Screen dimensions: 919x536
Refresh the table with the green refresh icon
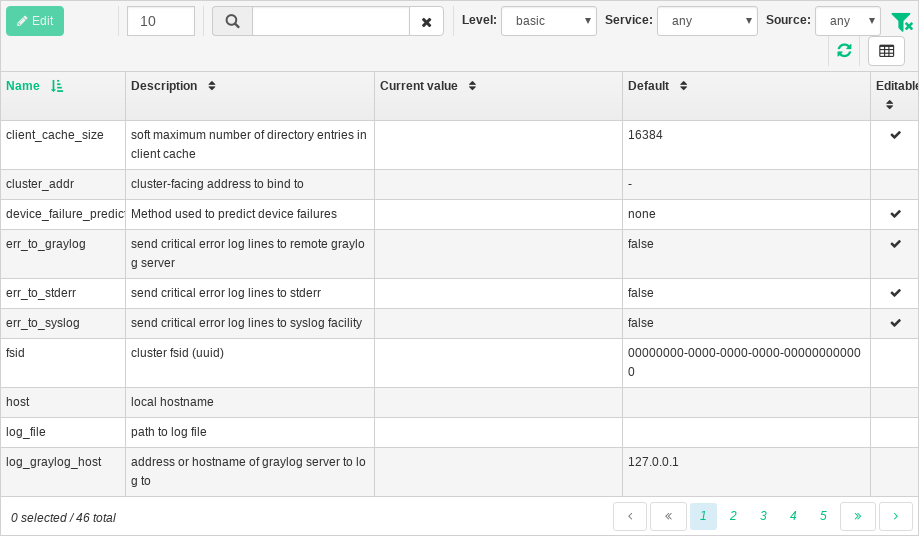(x=844, y=51)
